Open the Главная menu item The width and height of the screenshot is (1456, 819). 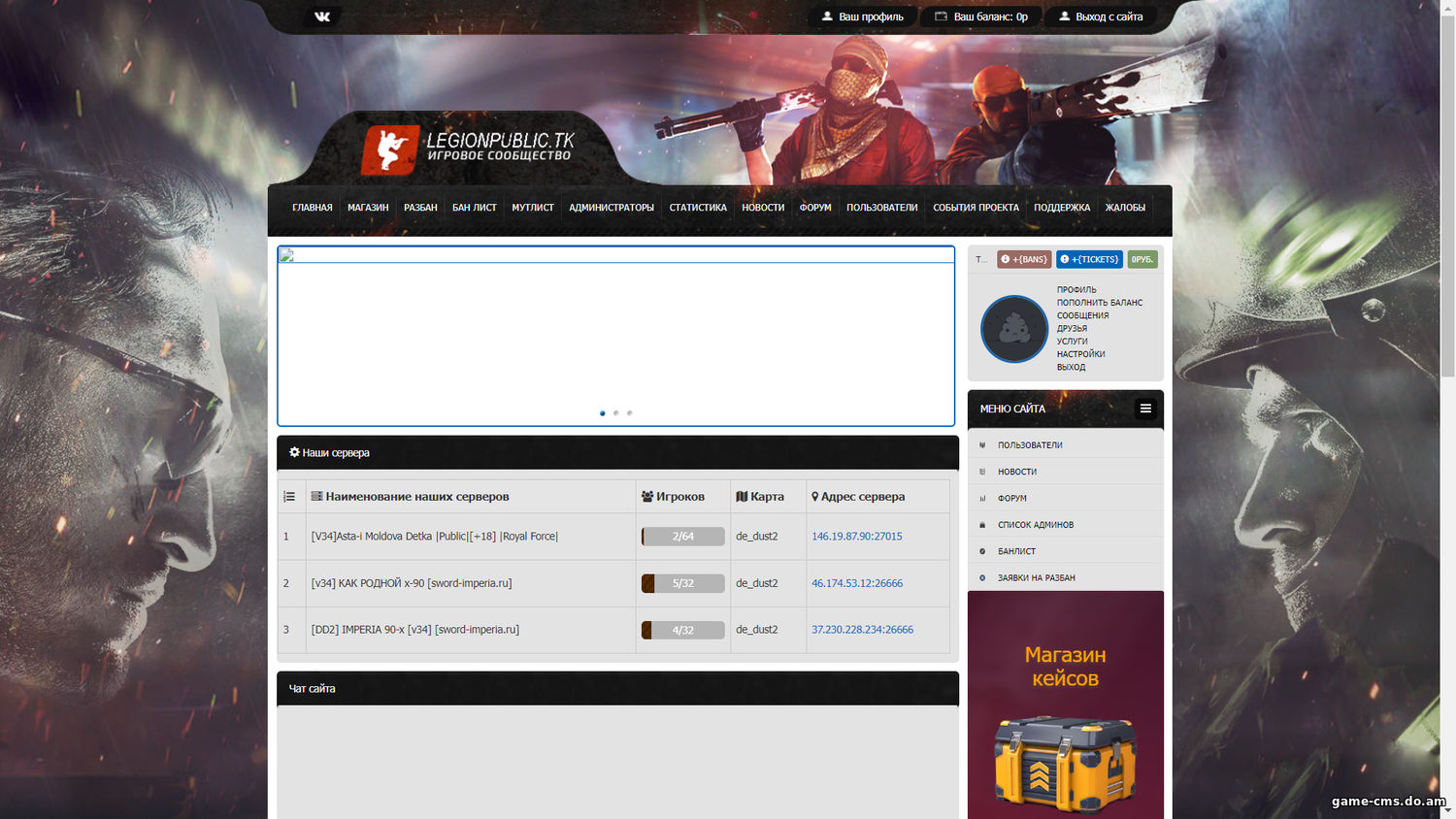coord(313,208)
